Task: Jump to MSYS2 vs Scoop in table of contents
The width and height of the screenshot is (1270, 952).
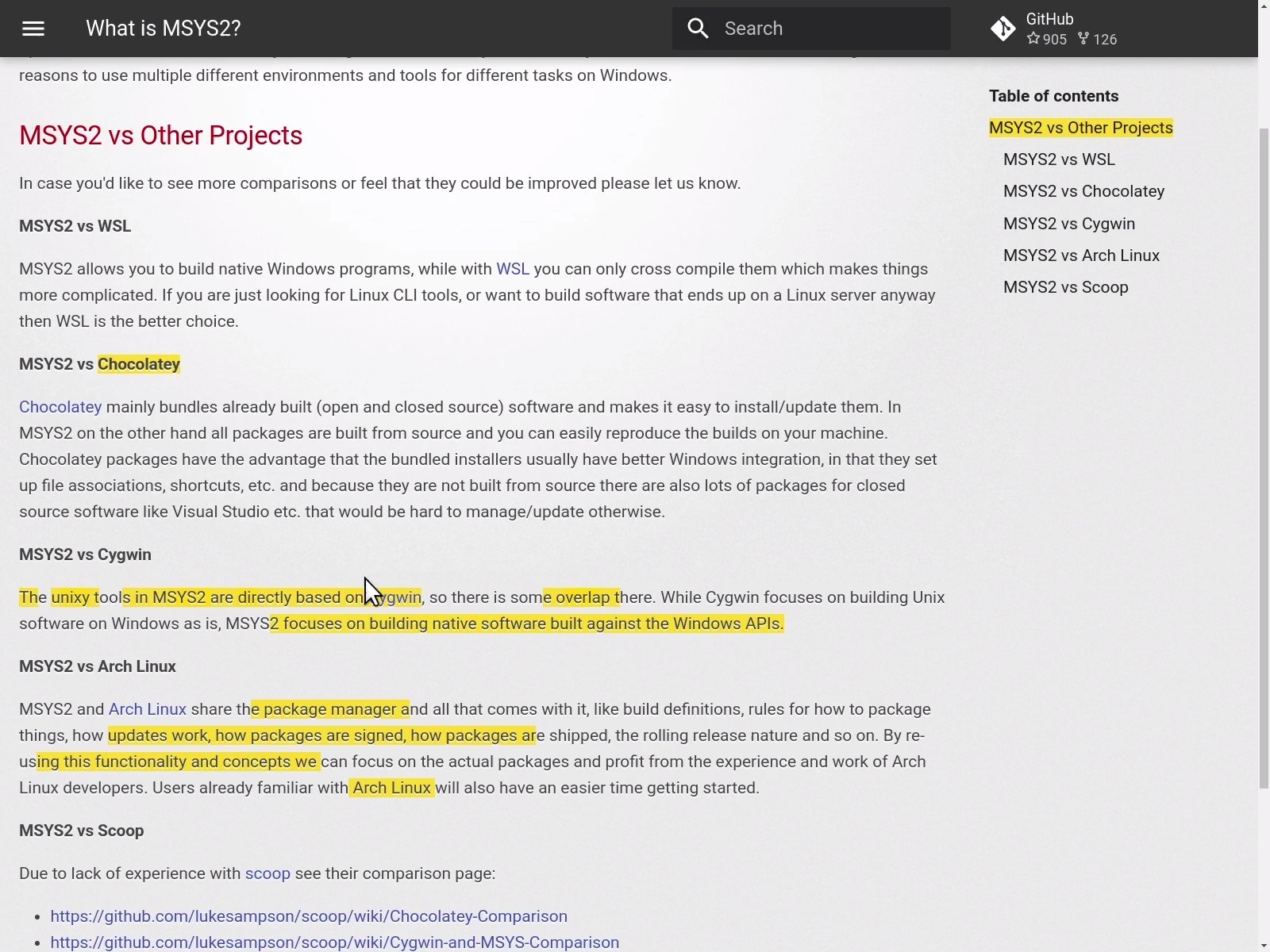Action: pyautogui.click(x=1065, y=287)
